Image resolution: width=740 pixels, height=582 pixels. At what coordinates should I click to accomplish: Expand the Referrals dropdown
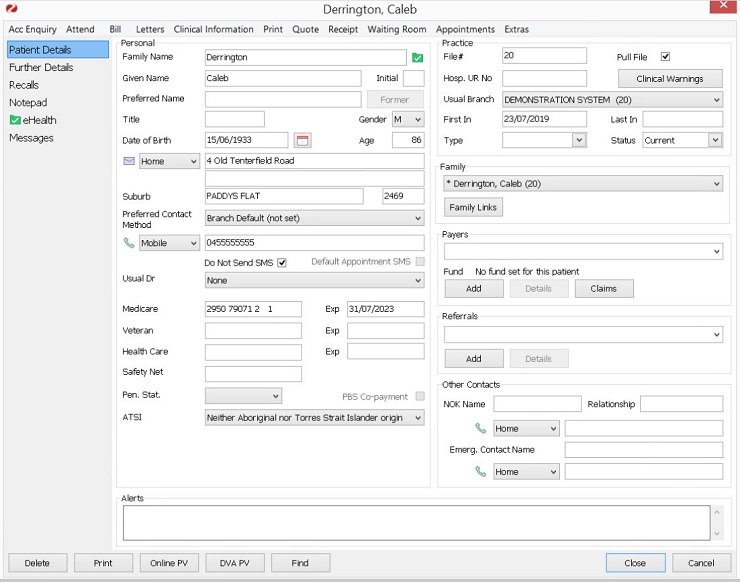click(583, 335)
